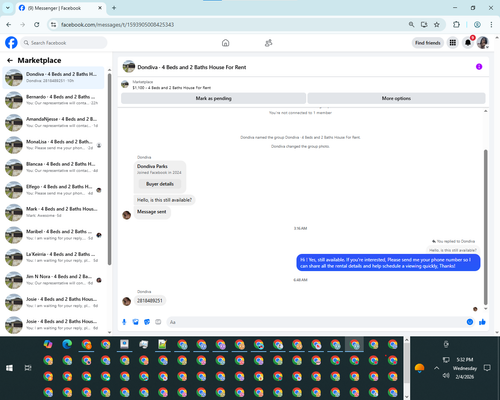Bookmark this page with the star
This screenshot has width=500, height=400.
(437, 25)
